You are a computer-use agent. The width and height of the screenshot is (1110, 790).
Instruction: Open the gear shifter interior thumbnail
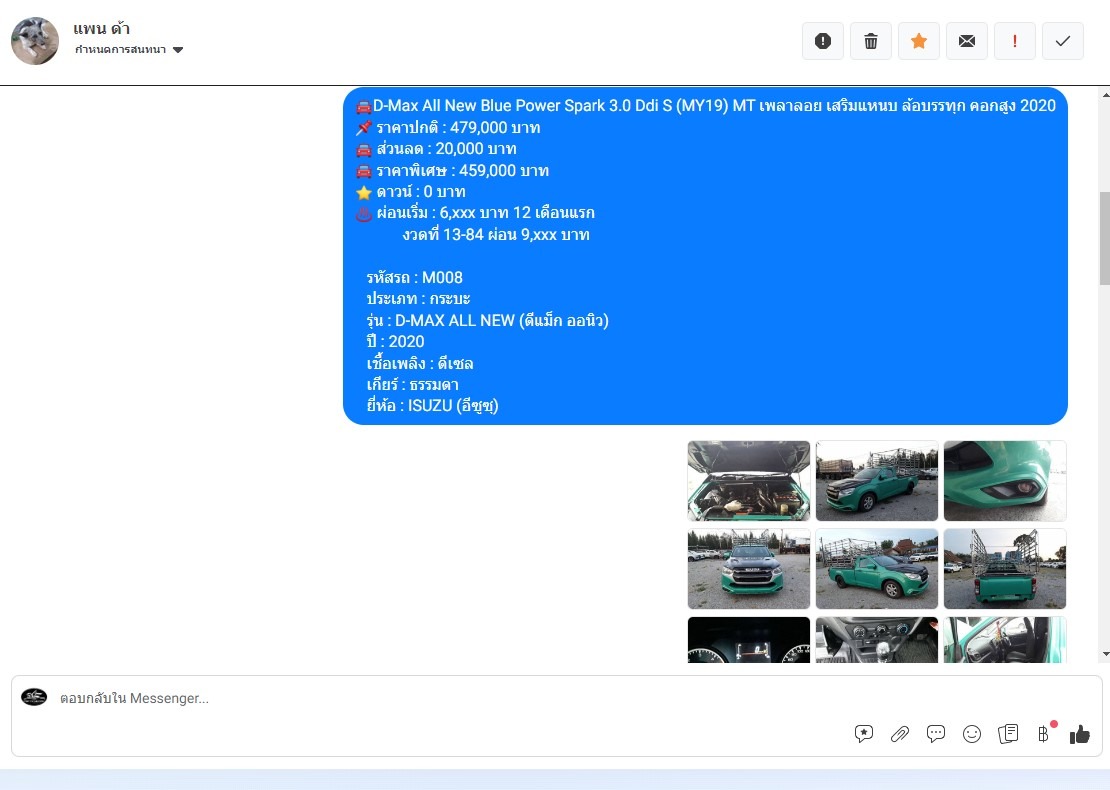pos(877,640)
